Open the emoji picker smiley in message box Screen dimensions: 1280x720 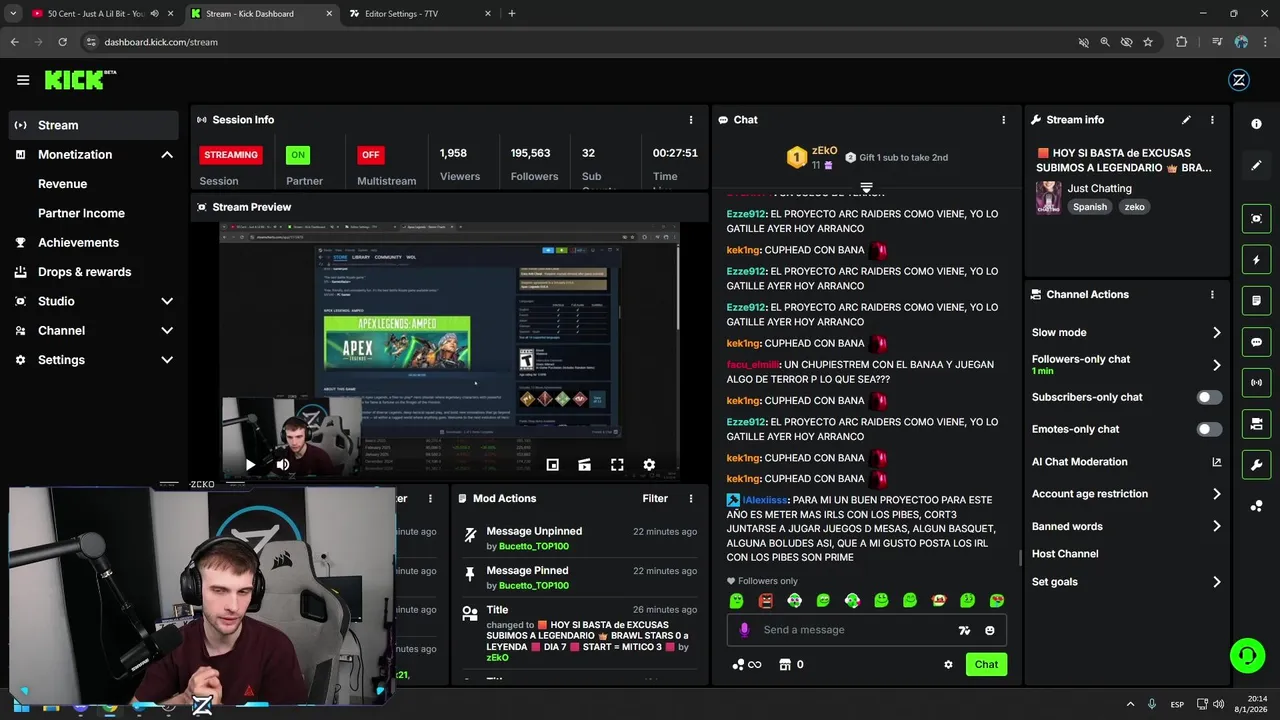click(990, 630)
